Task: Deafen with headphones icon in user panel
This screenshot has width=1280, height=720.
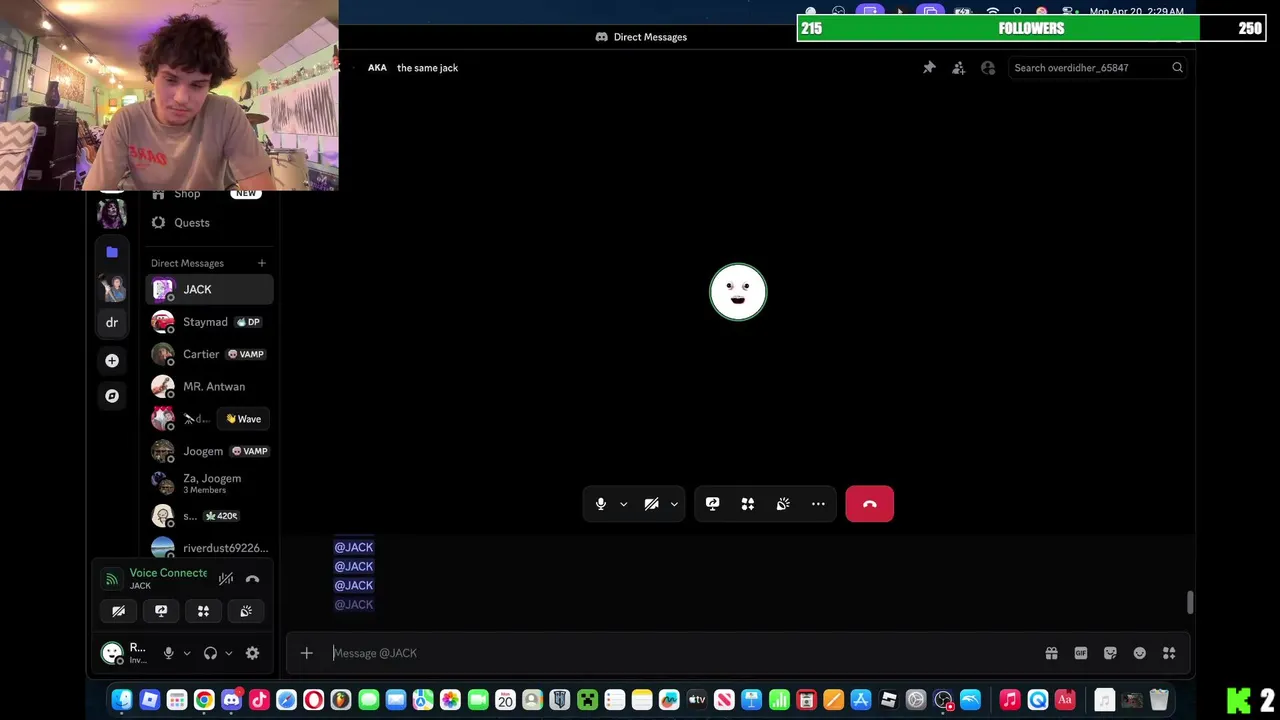Action: (x=210, y=653)
